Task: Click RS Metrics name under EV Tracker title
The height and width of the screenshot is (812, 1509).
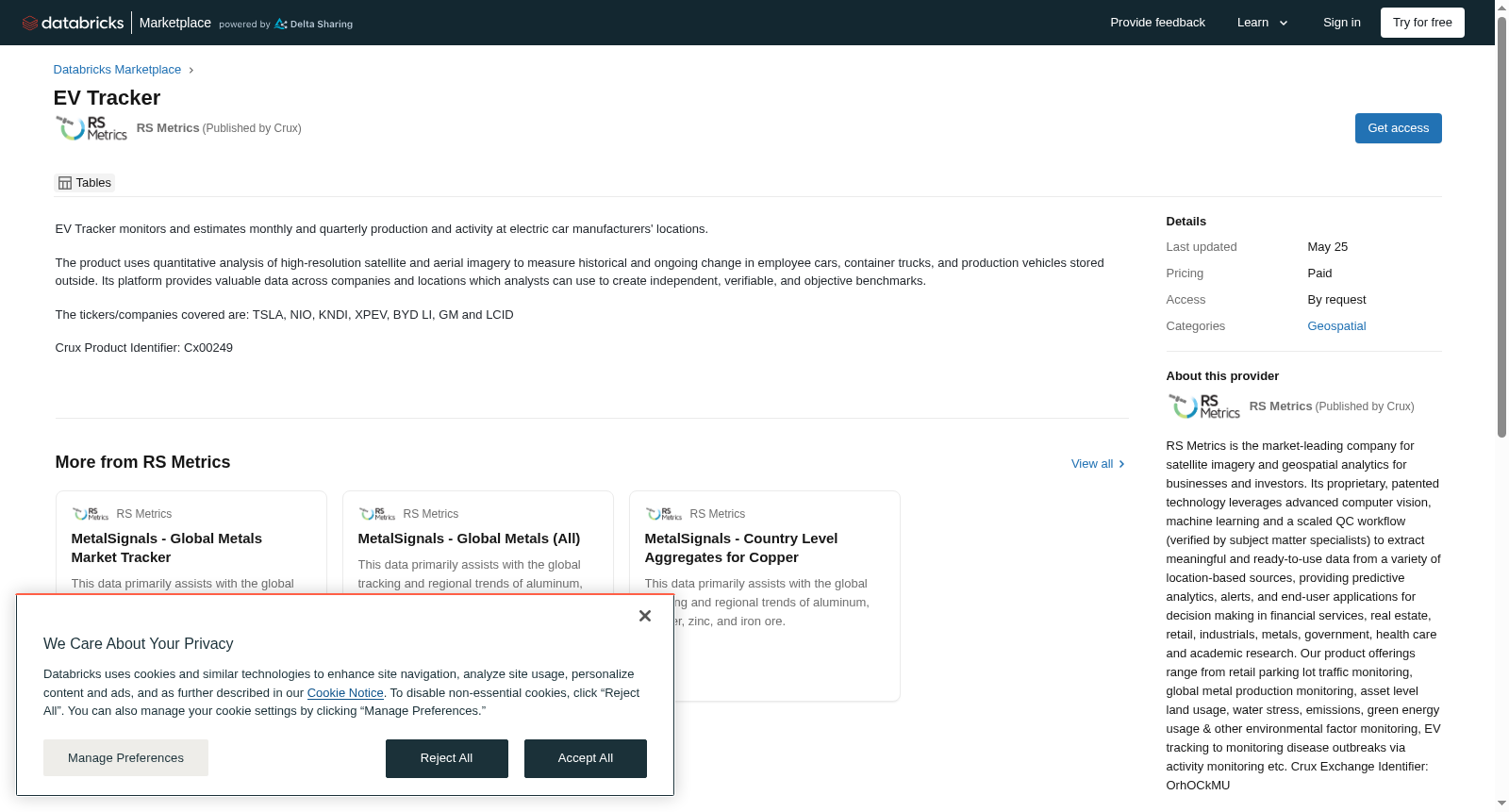Action: [168, 128]
